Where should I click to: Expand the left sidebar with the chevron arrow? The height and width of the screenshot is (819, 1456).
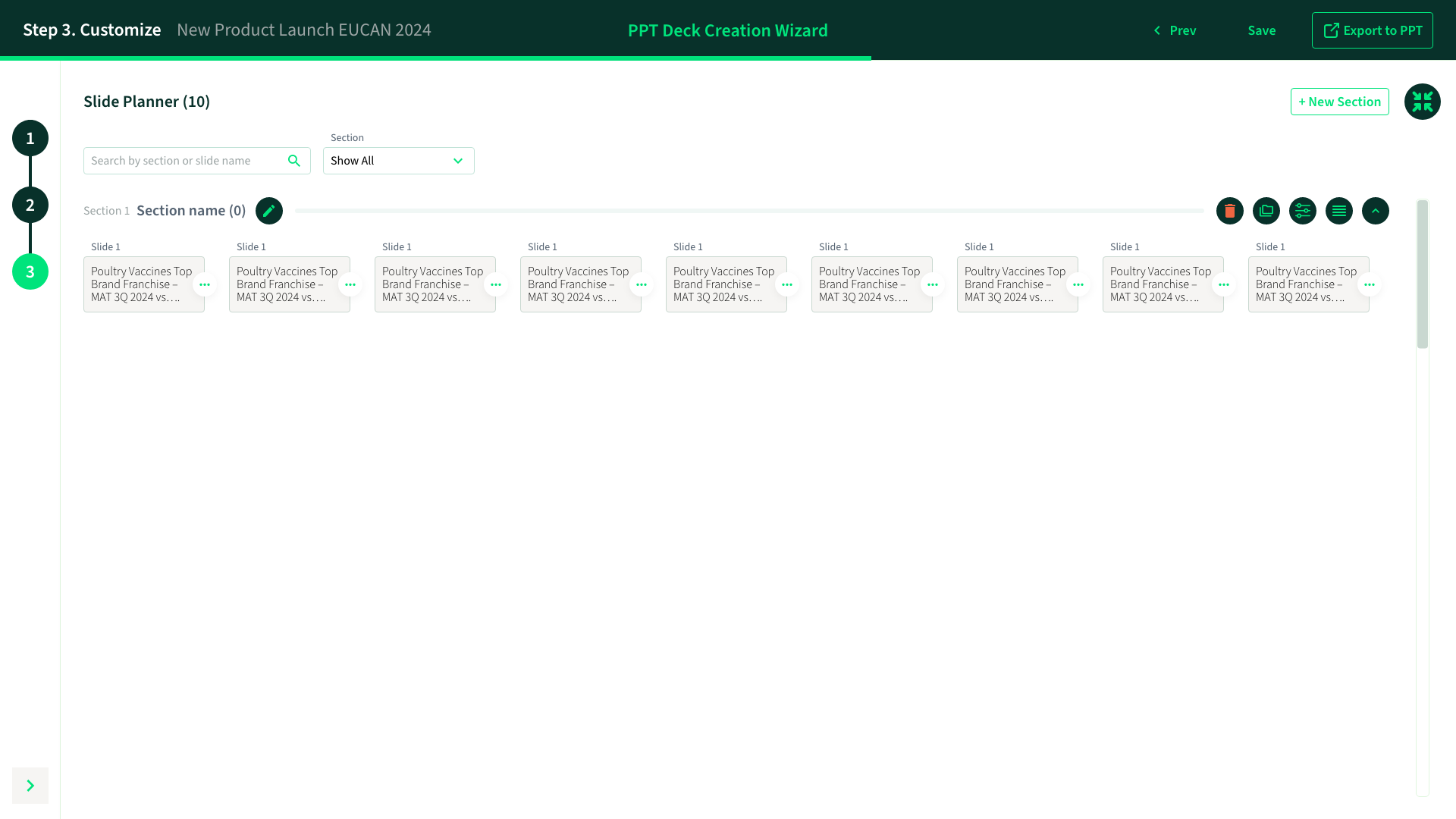point(30,786)
